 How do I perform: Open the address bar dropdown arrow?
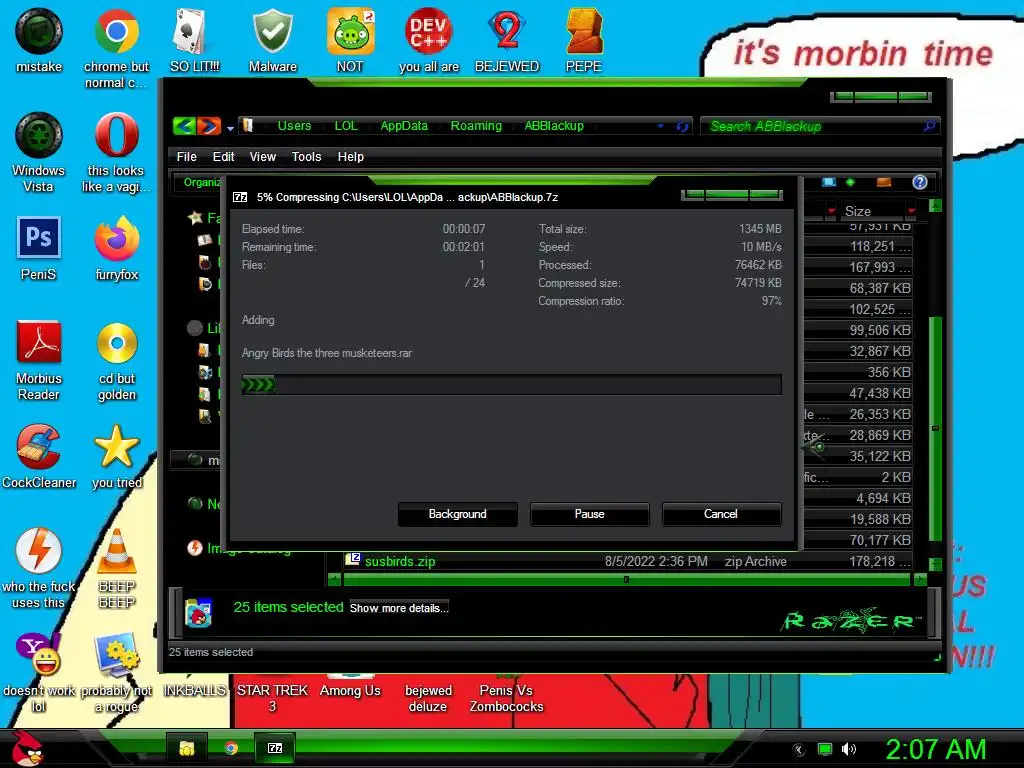660,126
